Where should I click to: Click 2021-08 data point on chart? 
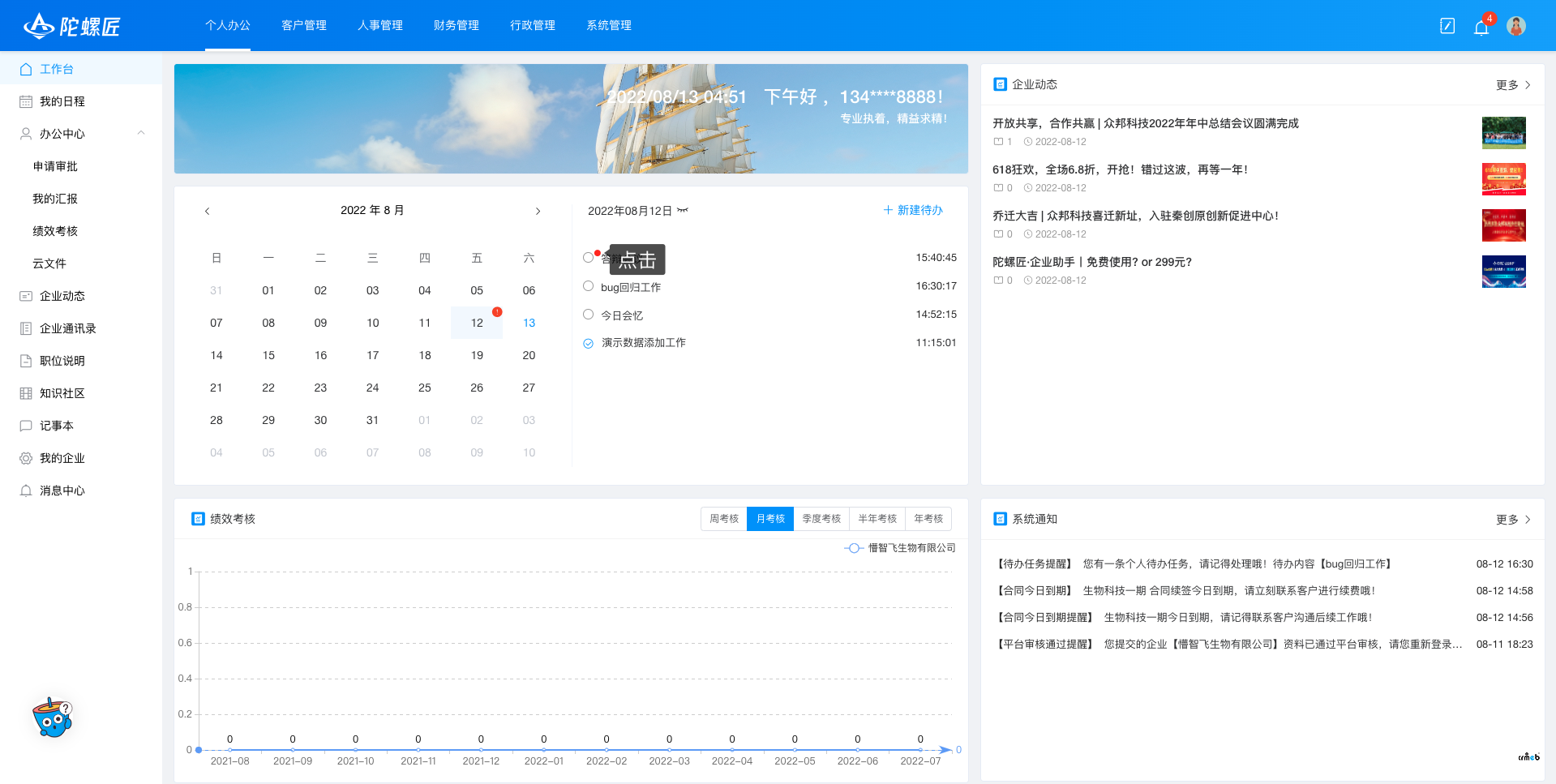(230, 749)
